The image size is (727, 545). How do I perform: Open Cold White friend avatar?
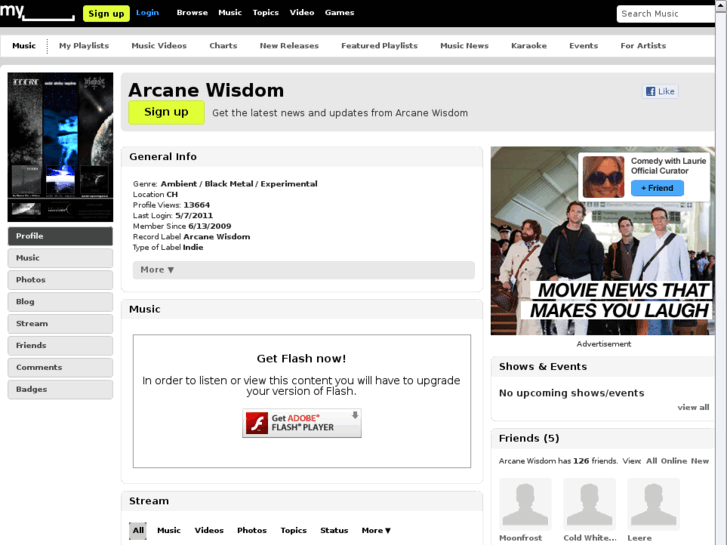[589, 504]
